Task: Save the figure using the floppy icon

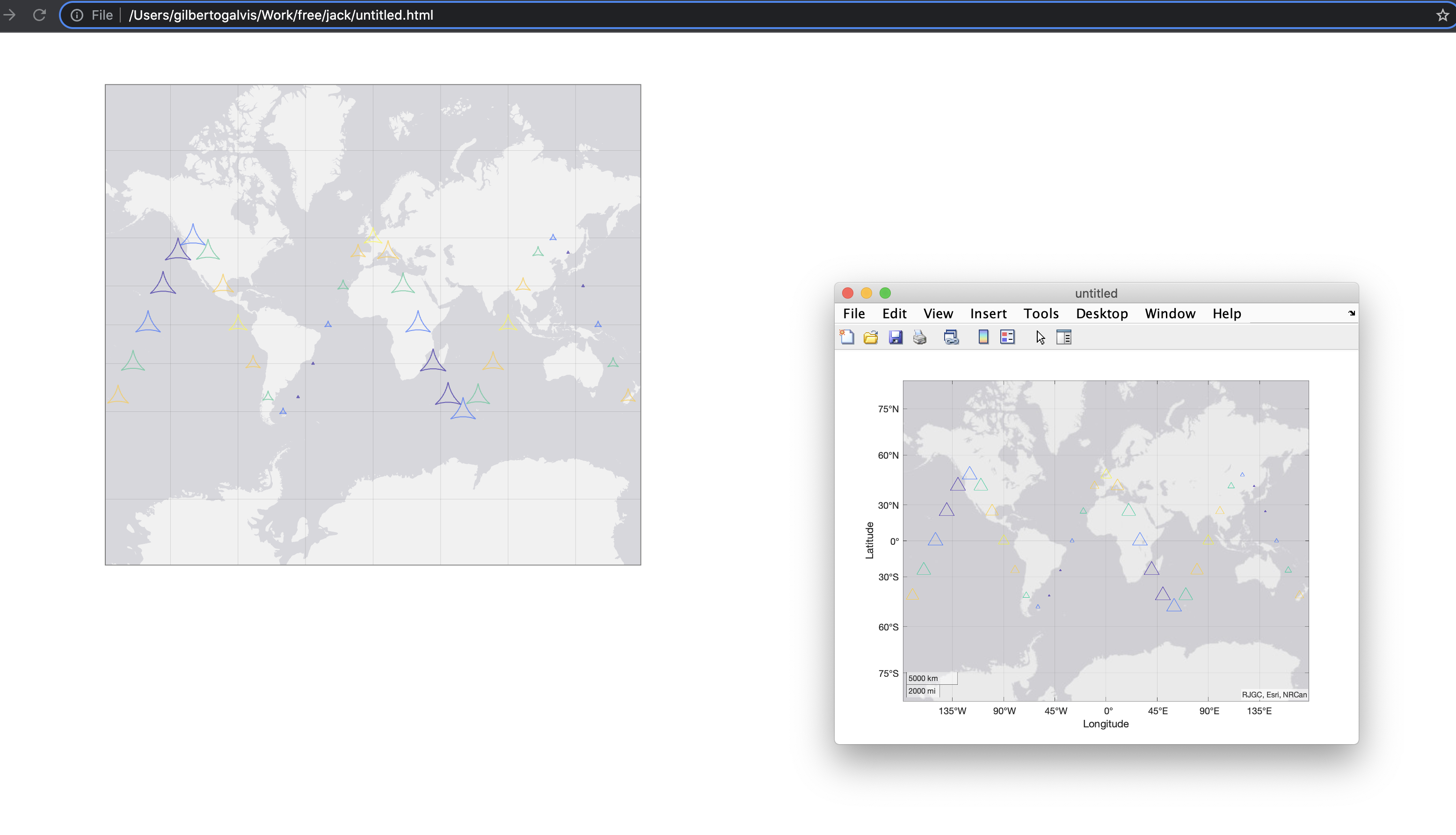Action: (x=895, y=337)
